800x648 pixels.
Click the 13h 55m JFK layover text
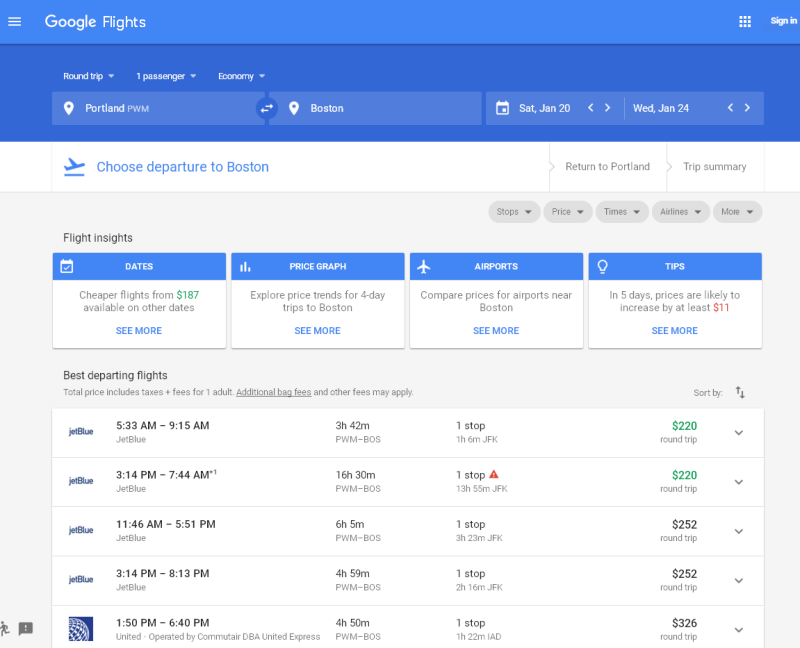tap(482, 489)
